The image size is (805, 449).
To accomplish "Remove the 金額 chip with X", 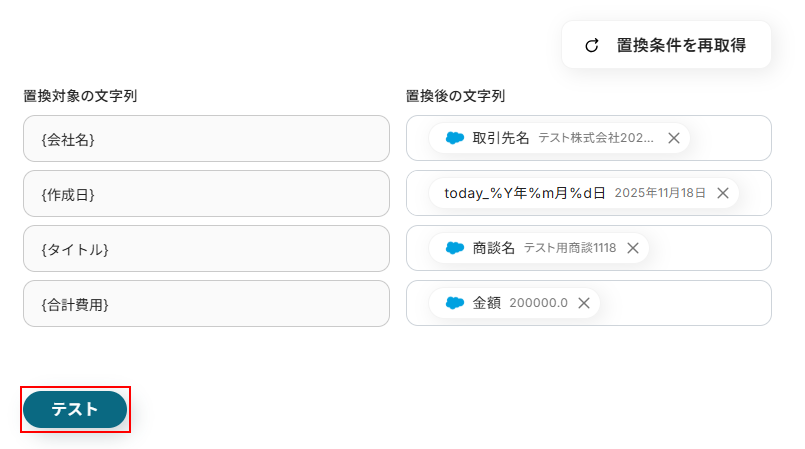I will pyautogui.click(x=584, y=303).
